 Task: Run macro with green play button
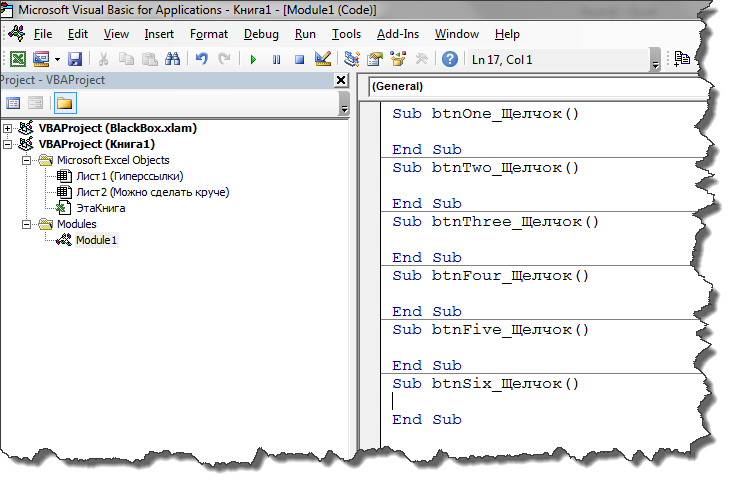253,60
